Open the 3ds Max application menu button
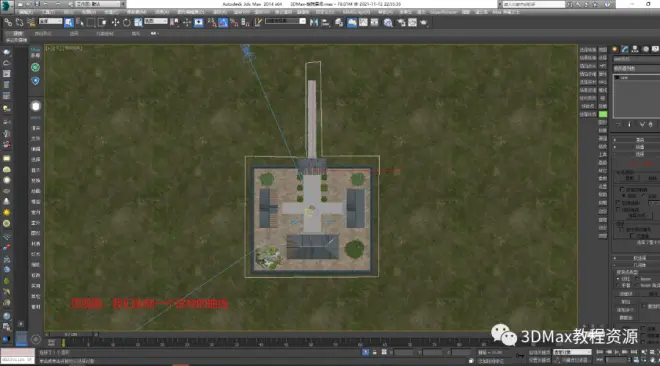 pyautogui.click(x=7, y=6)
